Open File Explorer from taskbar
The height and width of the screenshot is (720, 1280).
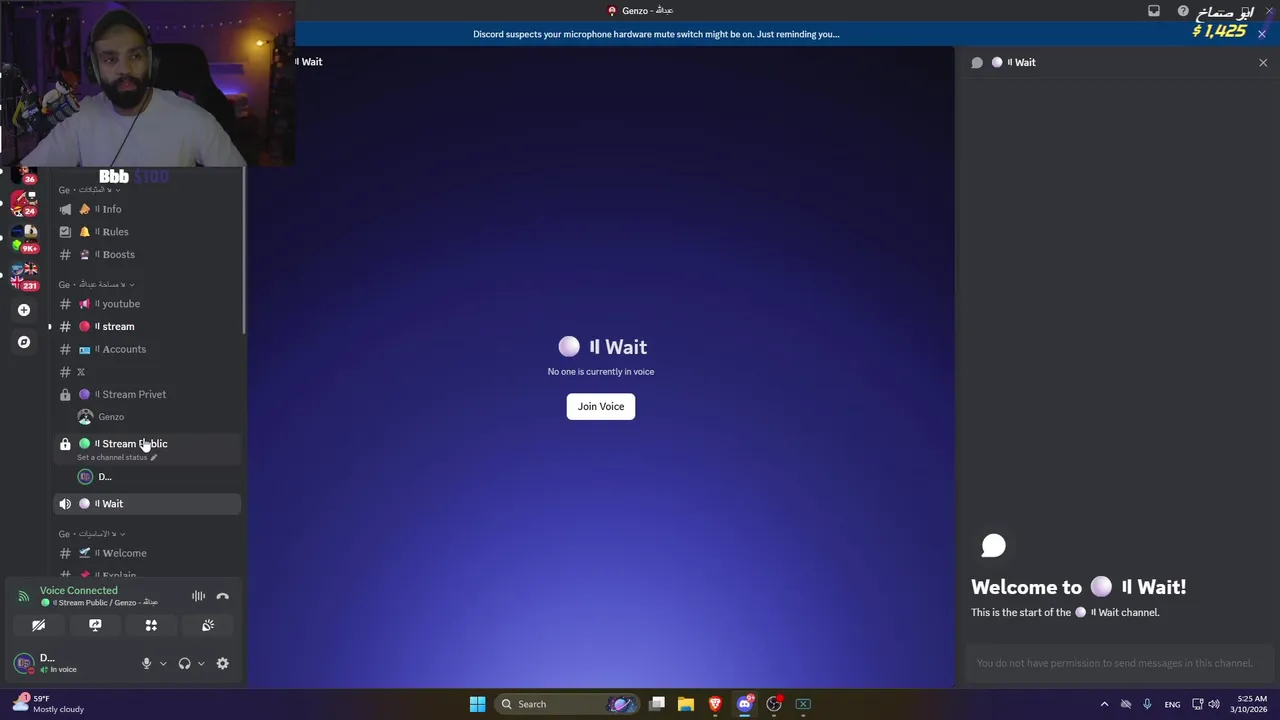pos(686,704)
